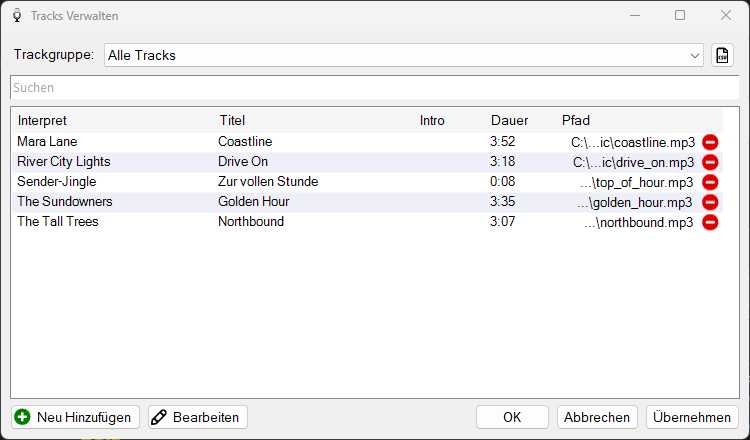Select The Sundowners artist cell
Viewport: 750px width, 440px height.
point(65,202)
